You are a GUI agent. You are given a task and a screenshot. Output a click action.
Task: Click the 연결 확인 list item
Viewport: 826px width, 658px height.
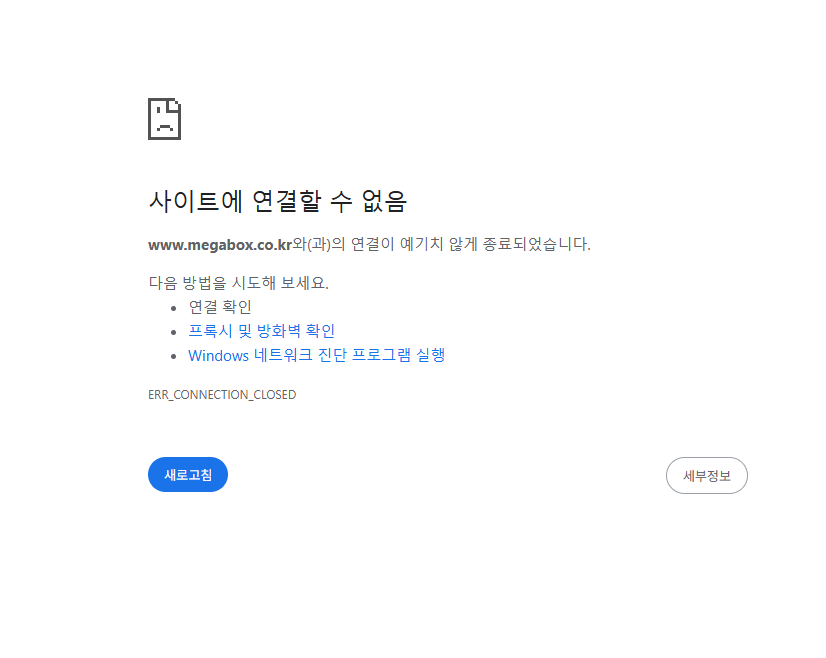(220, 307)
